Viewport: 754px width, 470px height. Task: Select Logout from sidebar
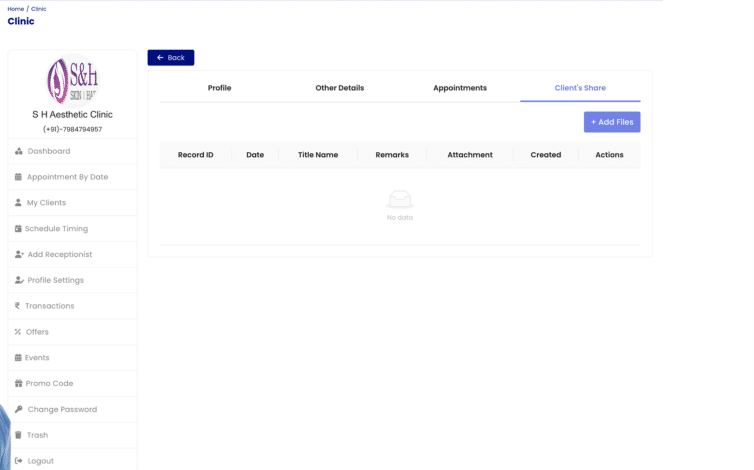pyautogui.click(x=73, y=461)
